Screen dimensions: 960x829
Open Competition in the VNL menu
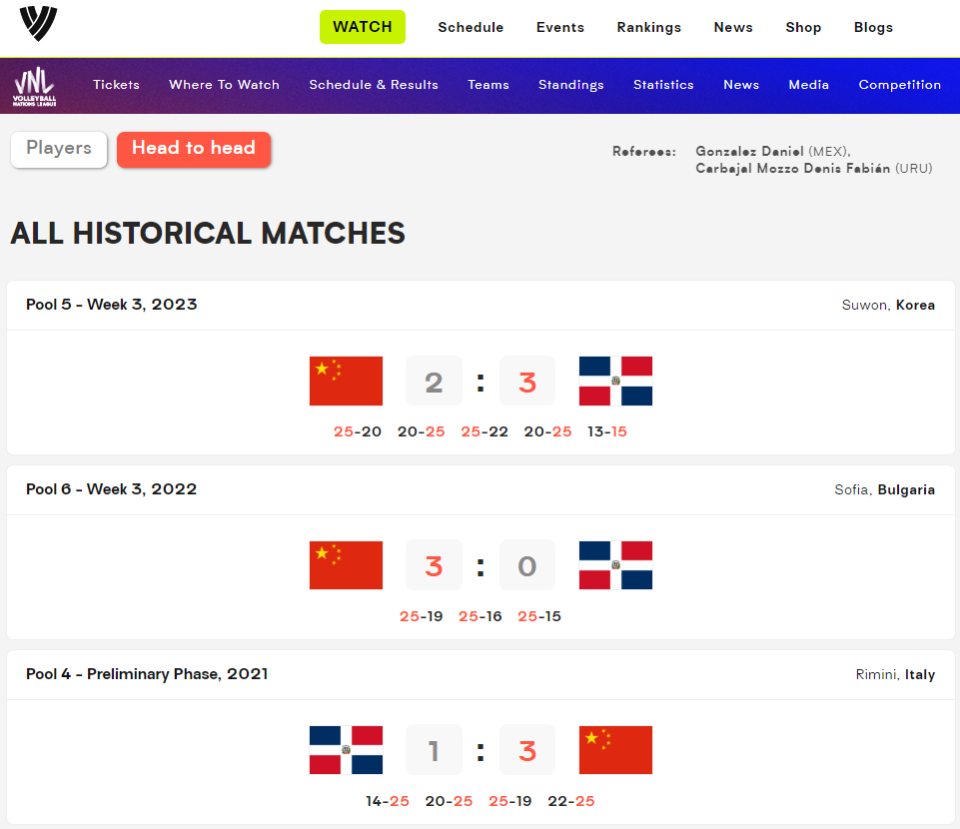(x=899, y=84)
